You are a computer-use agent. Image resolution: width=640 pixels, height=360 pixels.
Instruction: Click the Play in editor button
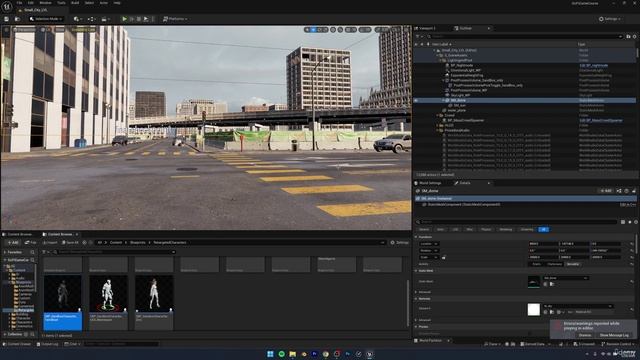tap(124, 19)
